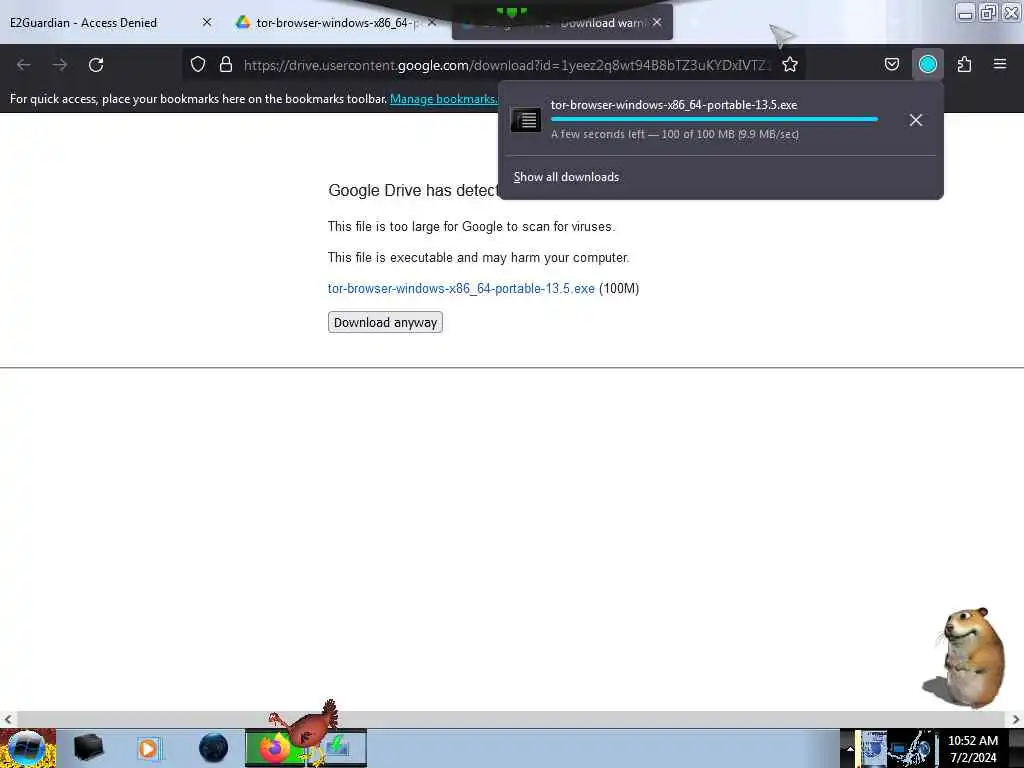Click the download progress bar
The height and width of the screenshot is (768, 1024).
pyautogui.click(x=714, y=119)
